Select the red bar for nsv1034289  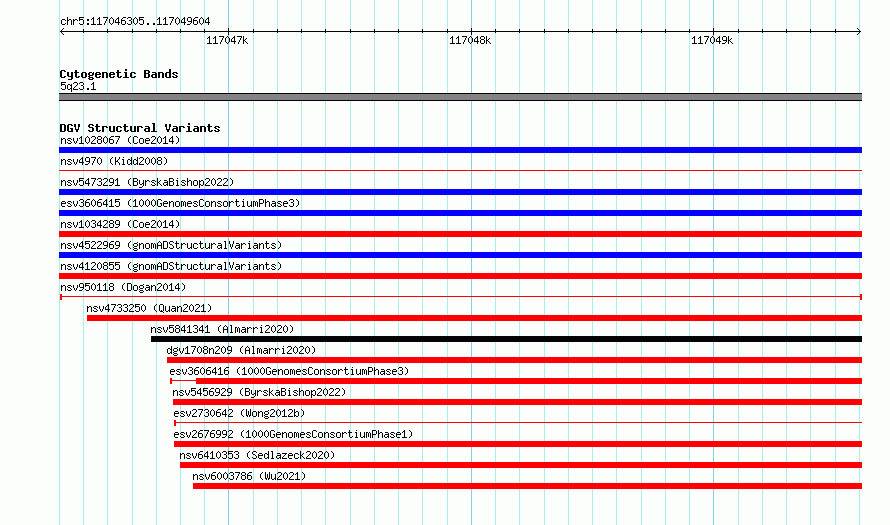pyautogui.click(x=460, y=234)
